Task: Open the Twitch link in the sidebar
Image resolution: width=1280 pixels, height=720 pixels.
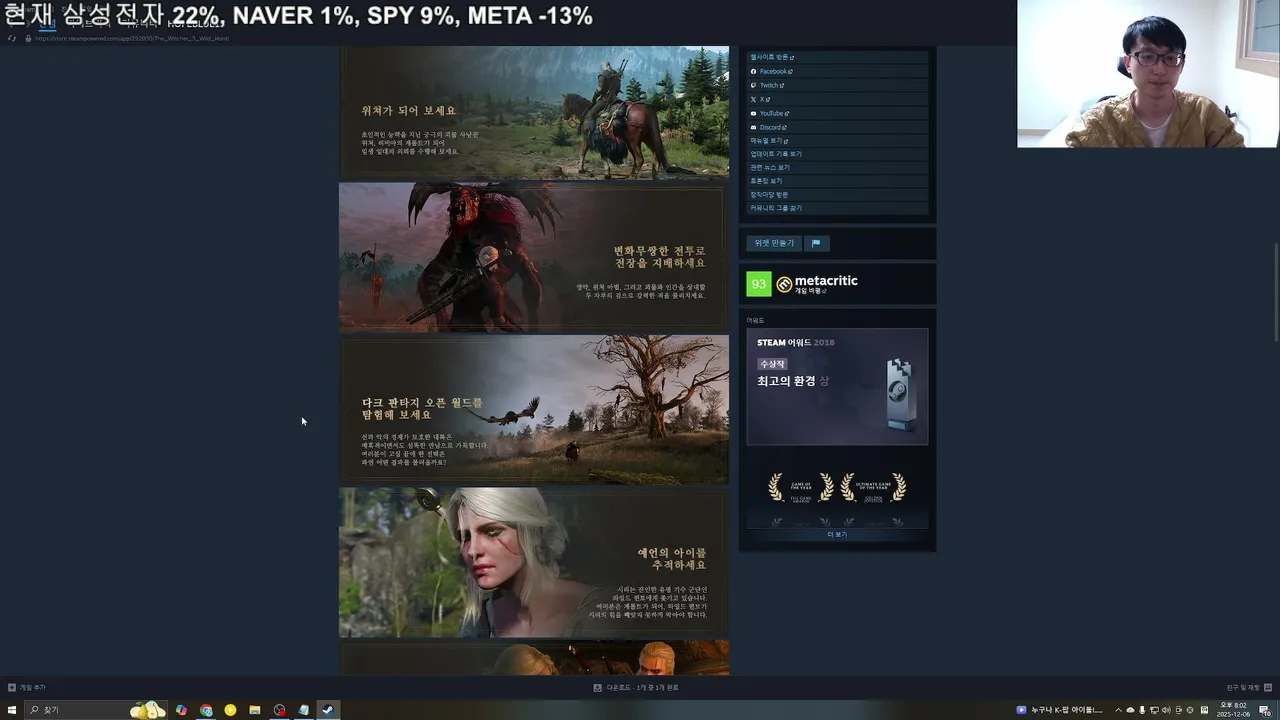Action: click(837, 85)
